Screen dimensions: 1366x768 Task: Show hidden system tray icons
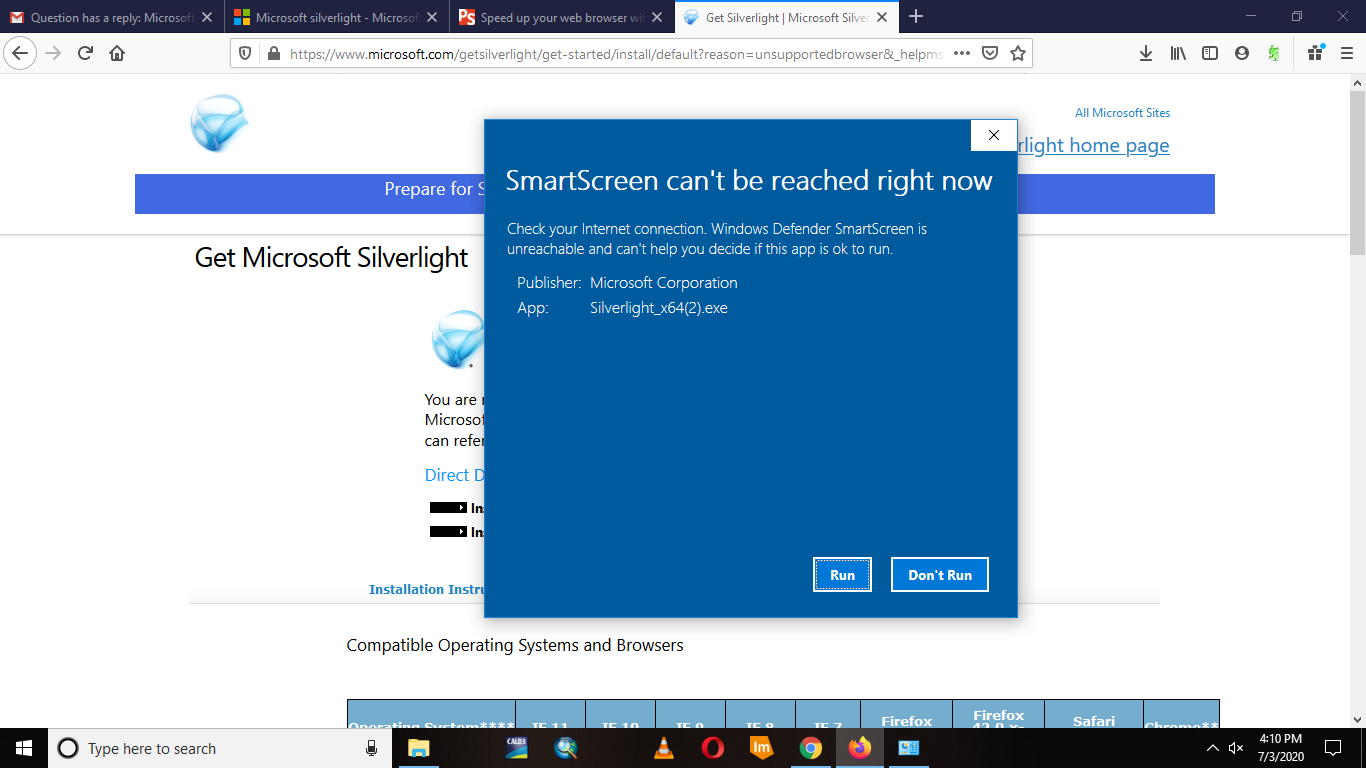[x=1212, y=748]
